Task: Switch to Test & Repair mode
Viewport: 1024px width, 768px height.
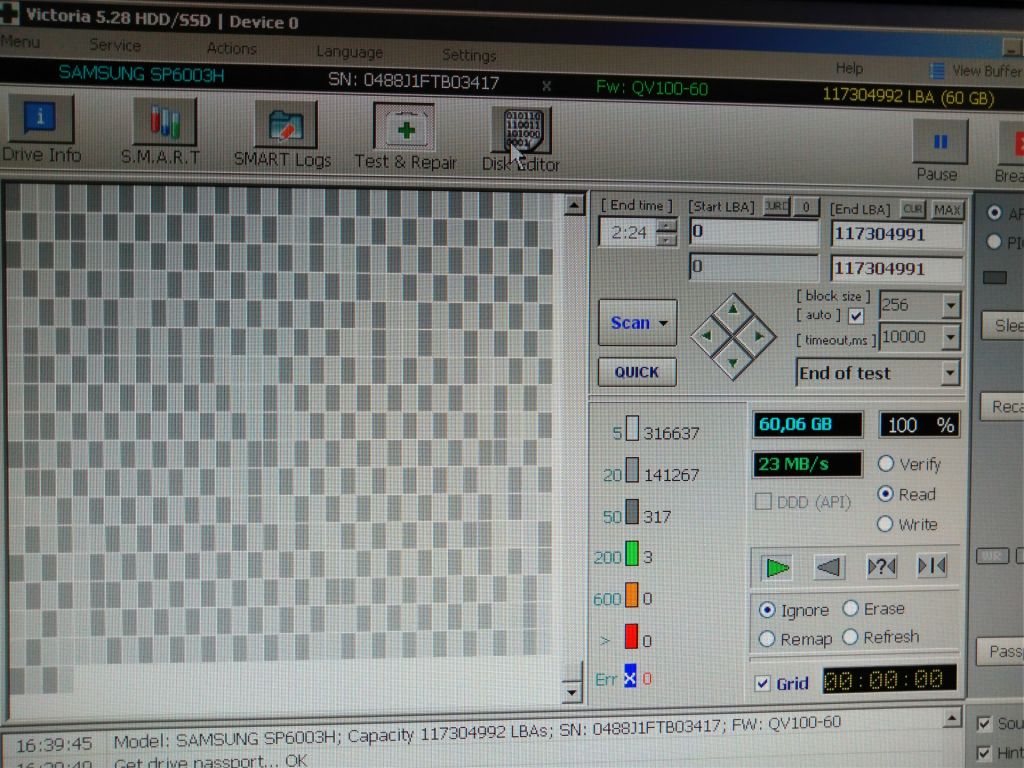Action: pos(405,138)
